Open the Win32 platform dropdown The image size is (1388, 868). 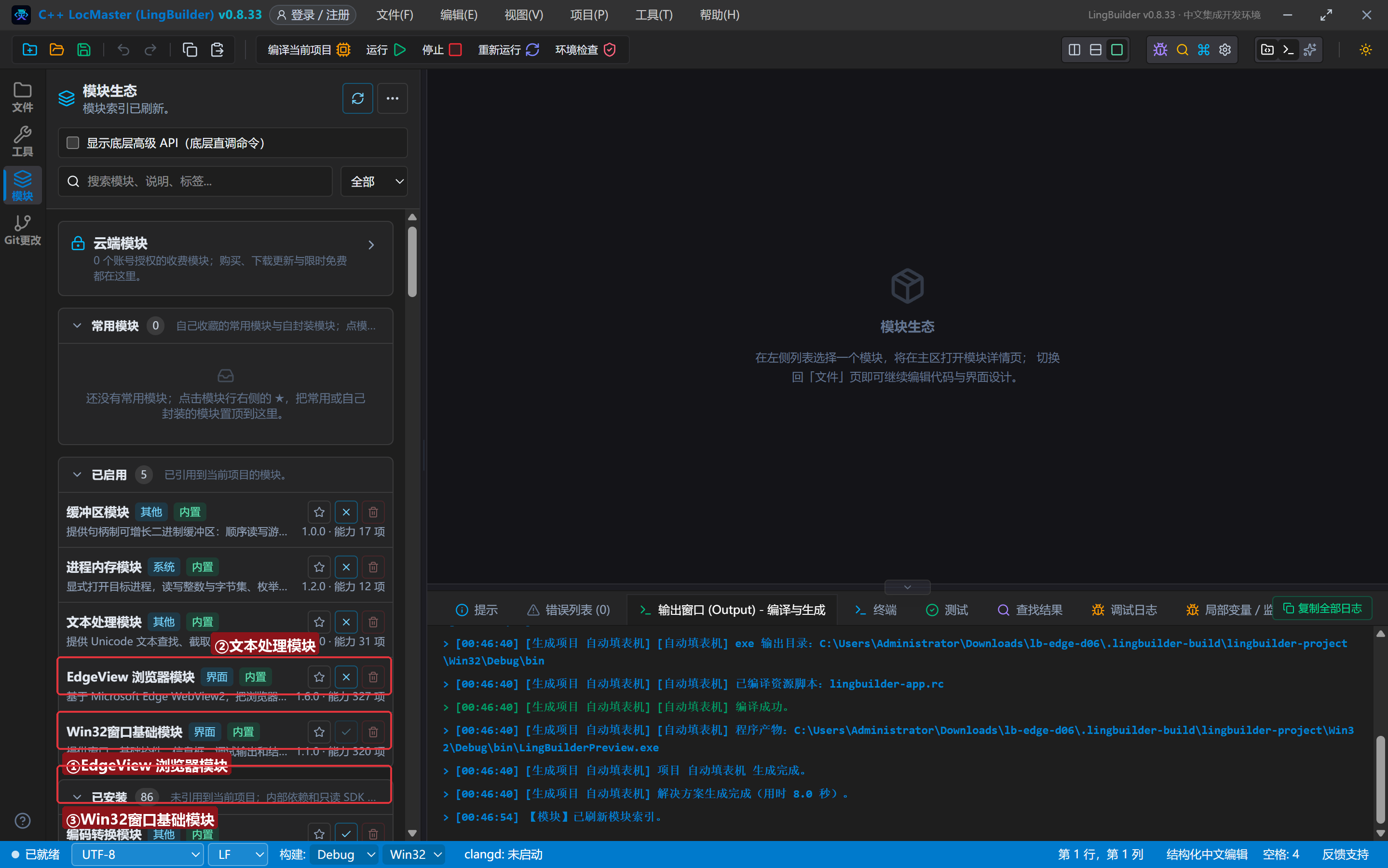click(414, 855)
